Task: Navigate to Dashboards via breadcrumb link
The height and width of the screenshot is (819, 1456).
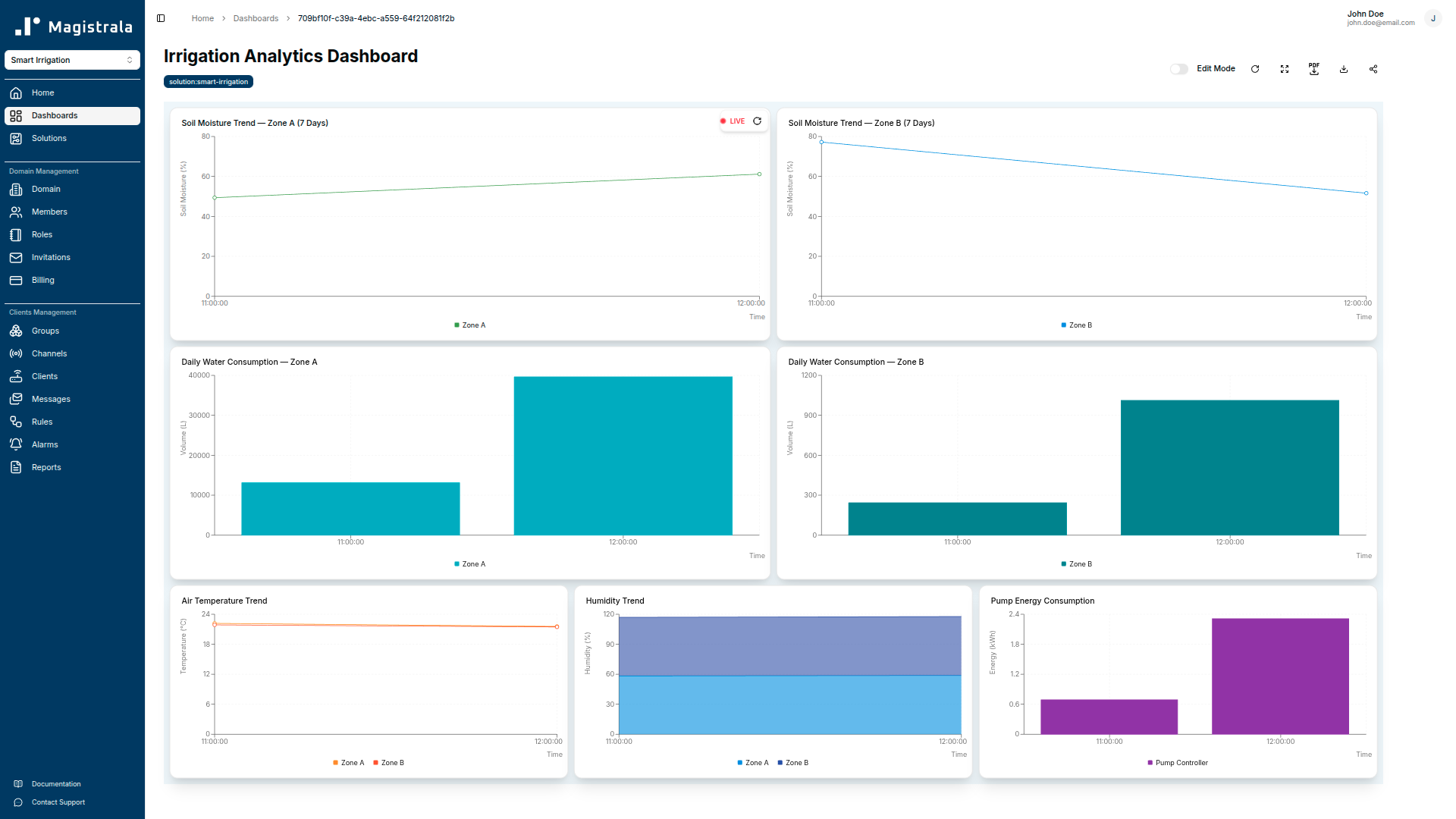Action: (256, 17)
